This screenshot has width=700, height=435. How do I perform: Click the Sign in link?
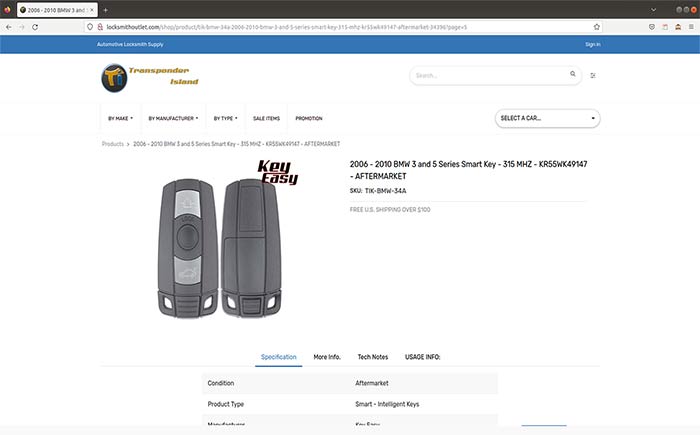tap(592, 44)
